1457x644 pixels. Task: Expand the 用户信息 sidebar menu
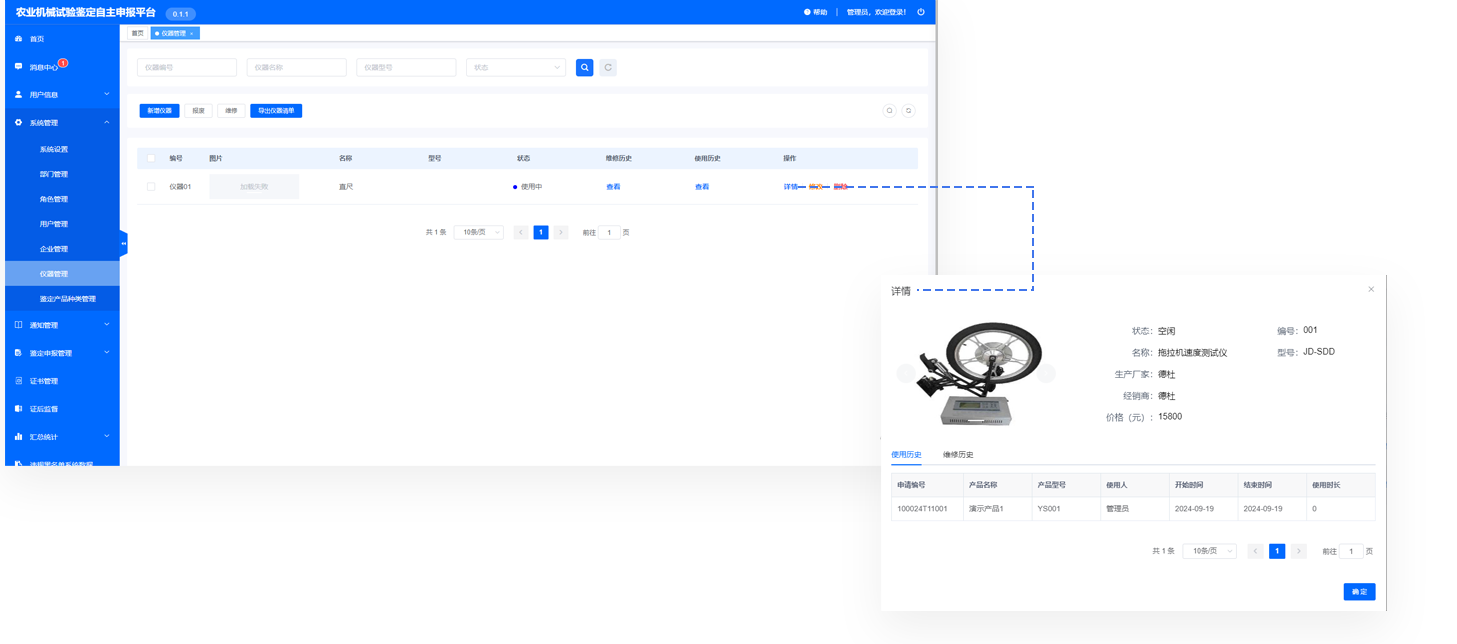60,95
